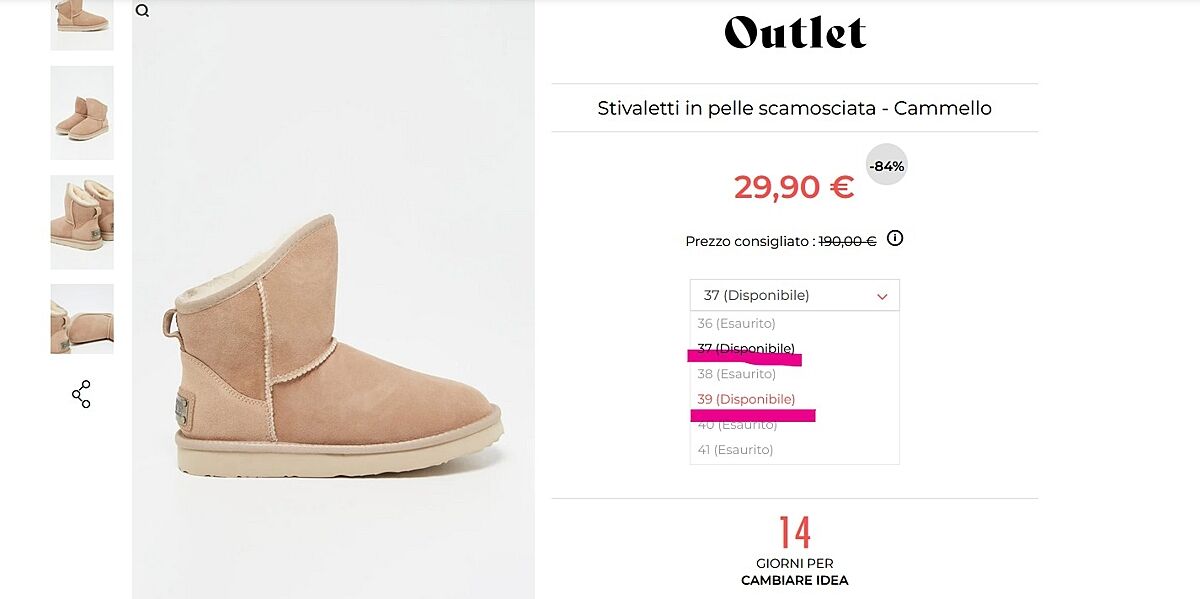Click the share icon below the thumbnails
The width and height of the screenshot is (1200, 599).
click(x=81, y=394)
